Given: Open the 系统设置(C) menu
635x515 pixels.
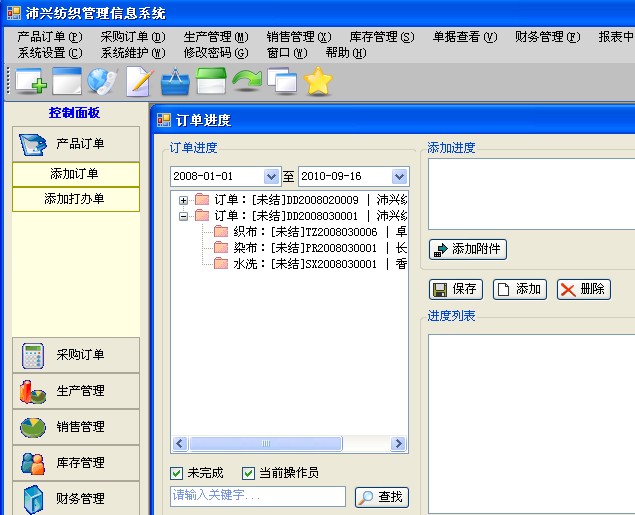Looking at the screenshot, I should click(50, 53).
